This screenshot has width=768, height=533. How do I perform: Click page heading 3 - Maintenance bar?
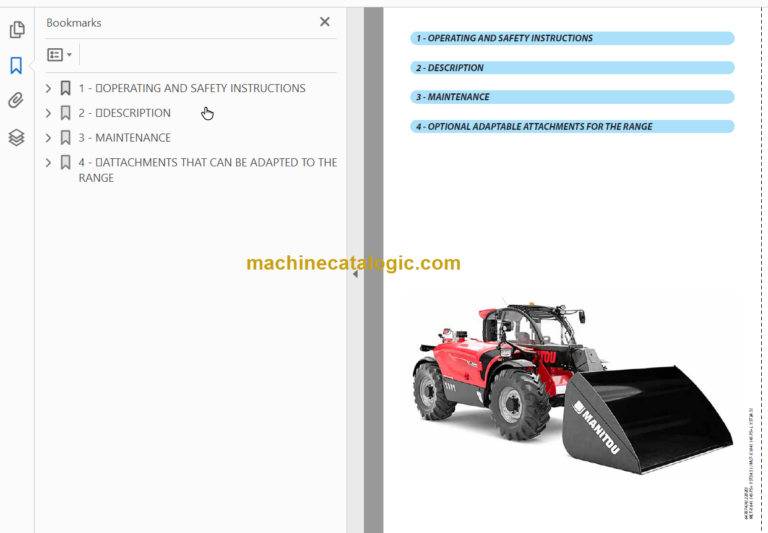point(572,97)
